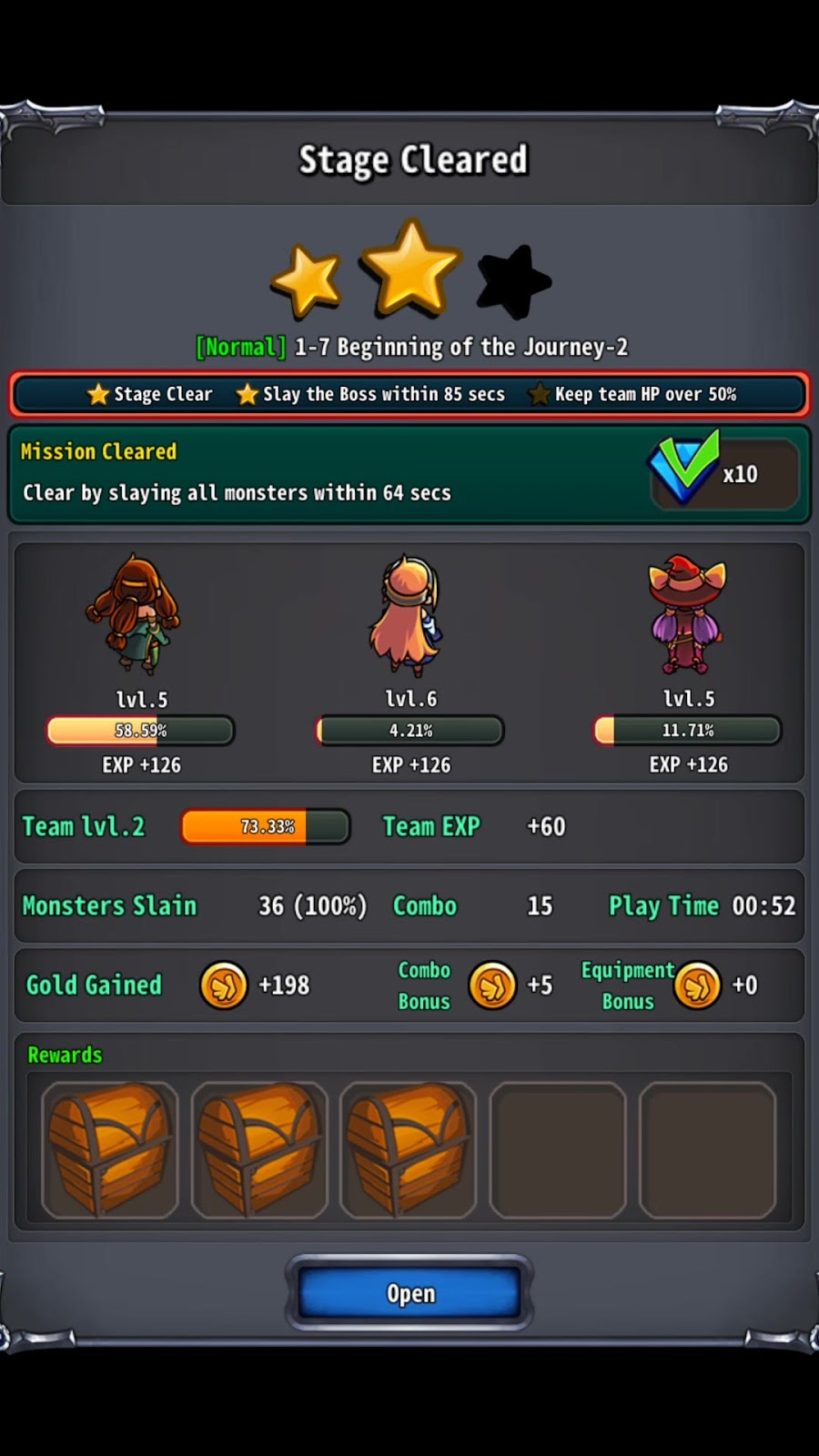Tap the fourth empty reward slot
The height and width of the screenshot is (1456, 819).
558,1149
